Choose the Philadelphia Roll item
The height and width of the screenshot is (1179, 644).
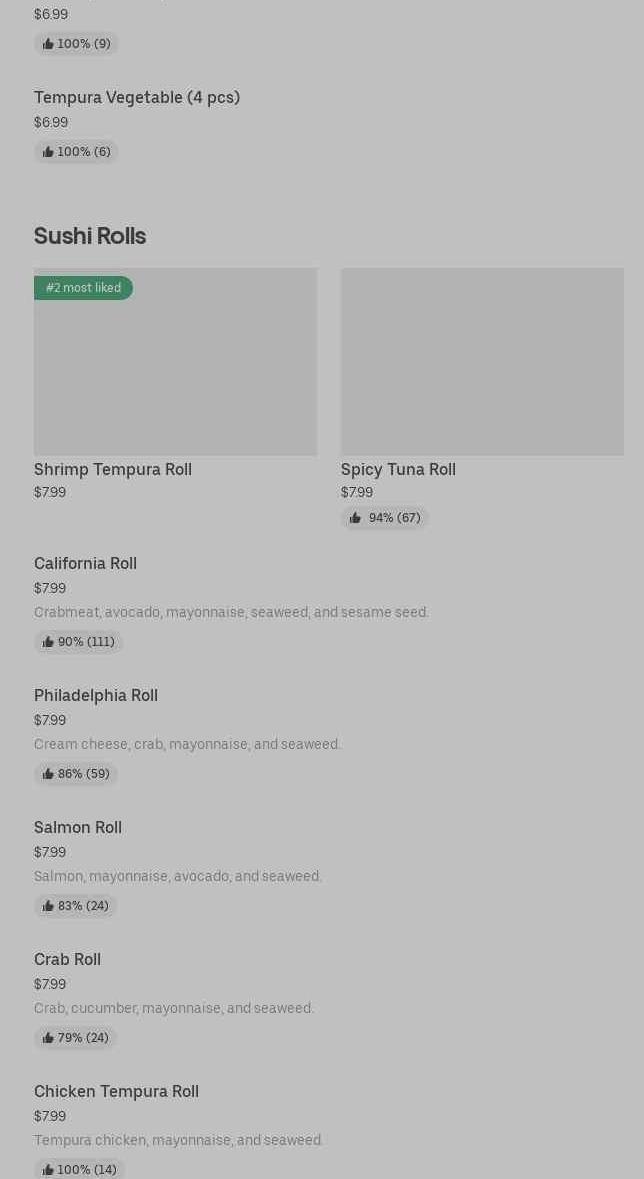[96, 695]
